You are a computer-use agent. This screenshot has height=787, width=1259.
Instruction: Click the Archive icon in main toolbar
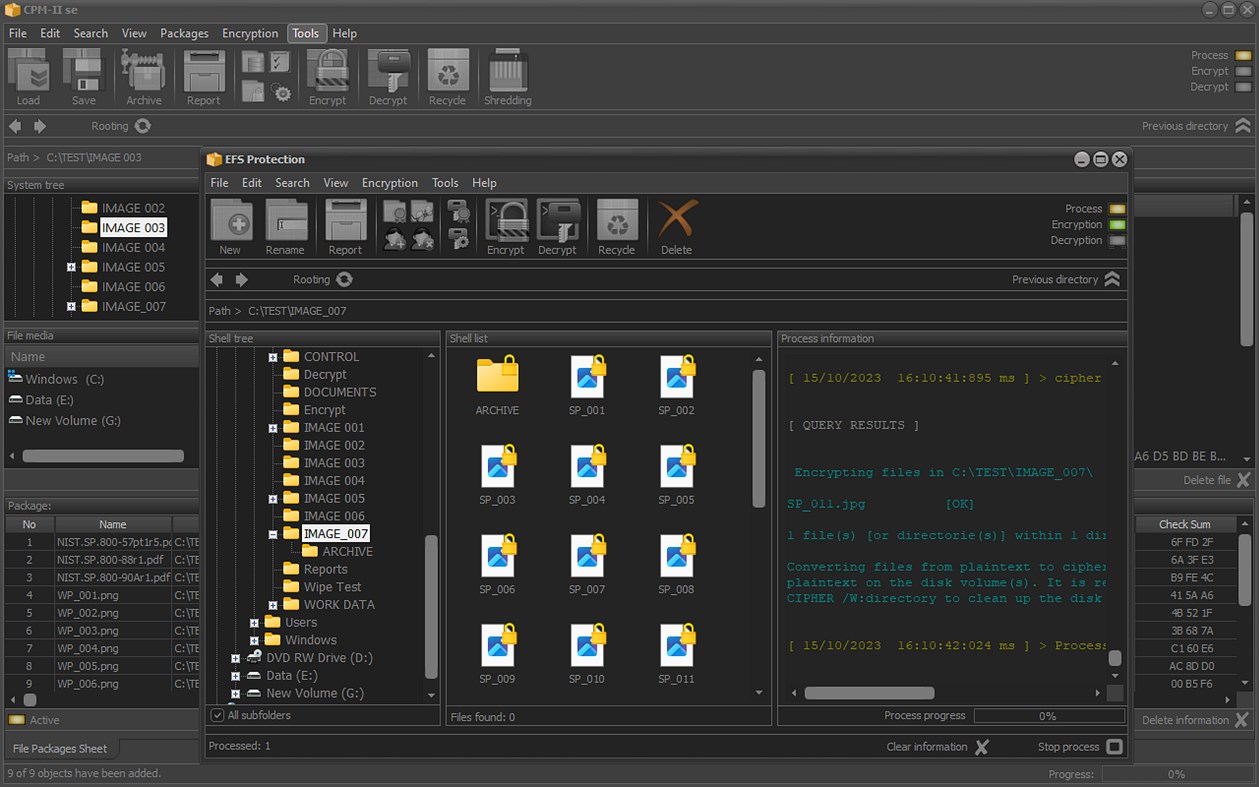(143, 70)
